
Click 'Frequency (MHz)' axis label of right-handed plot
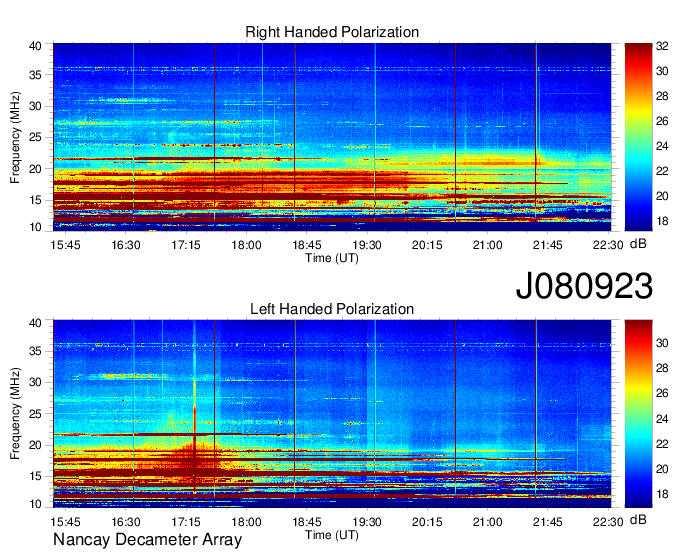click(x=15, y=137)
